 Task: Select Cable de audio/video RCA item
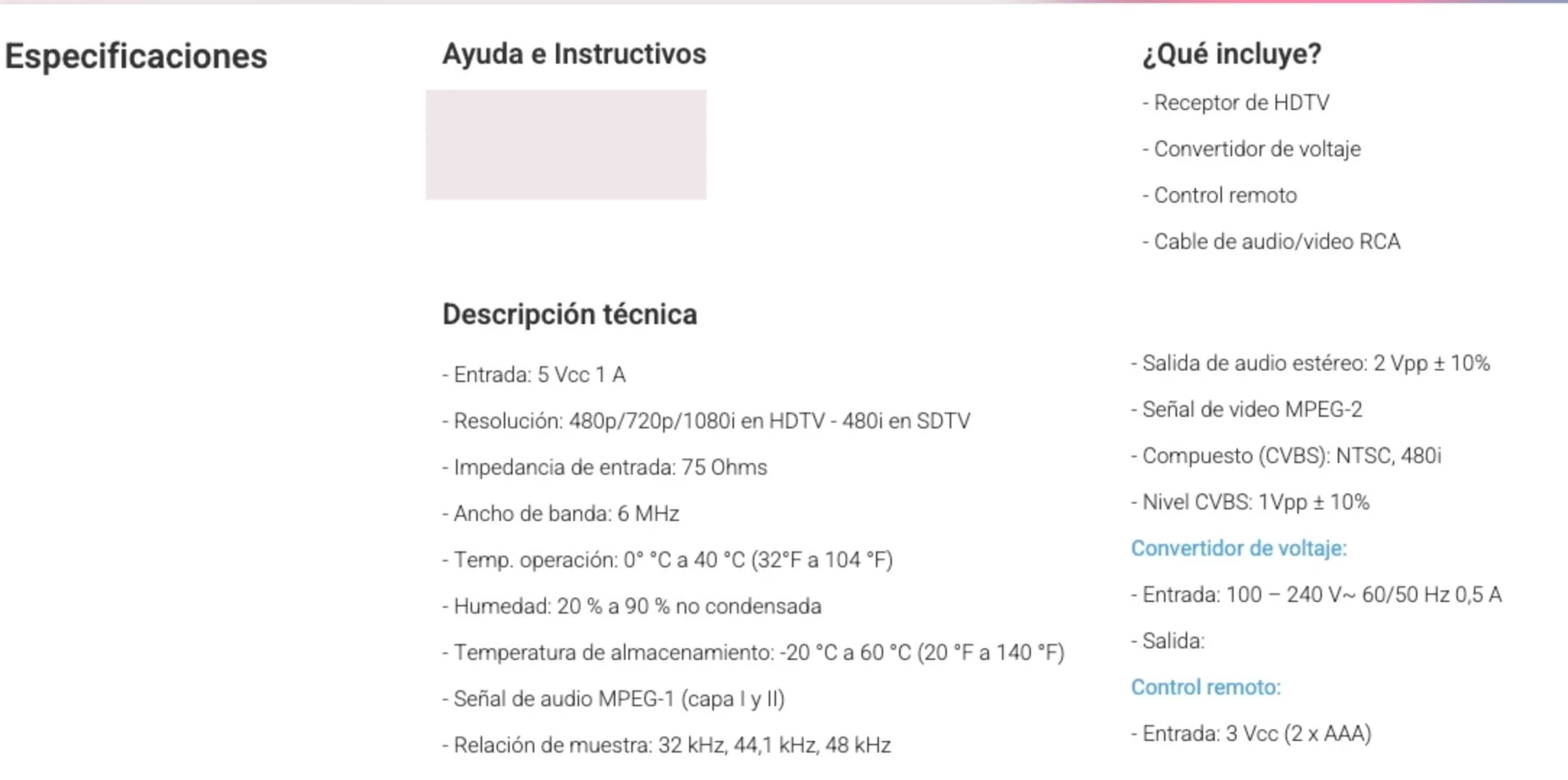coord(1271,242)
